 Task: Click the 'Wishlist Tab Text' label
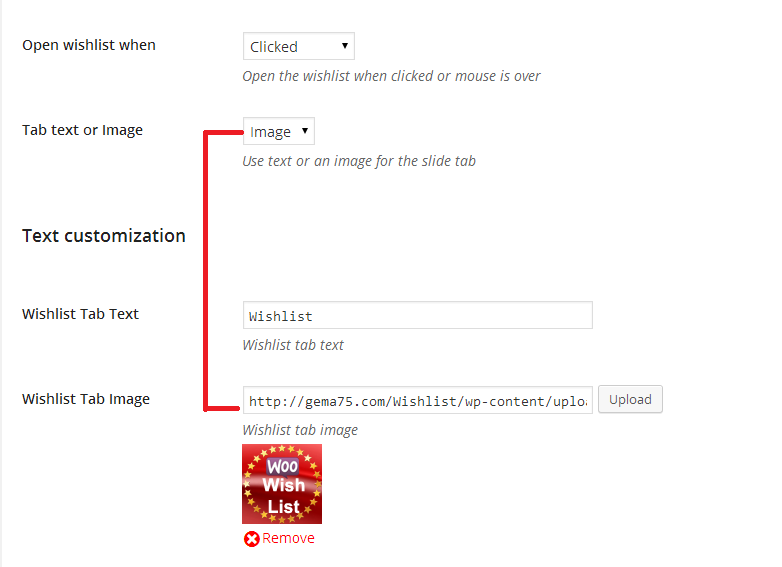(x=80, y=314)
